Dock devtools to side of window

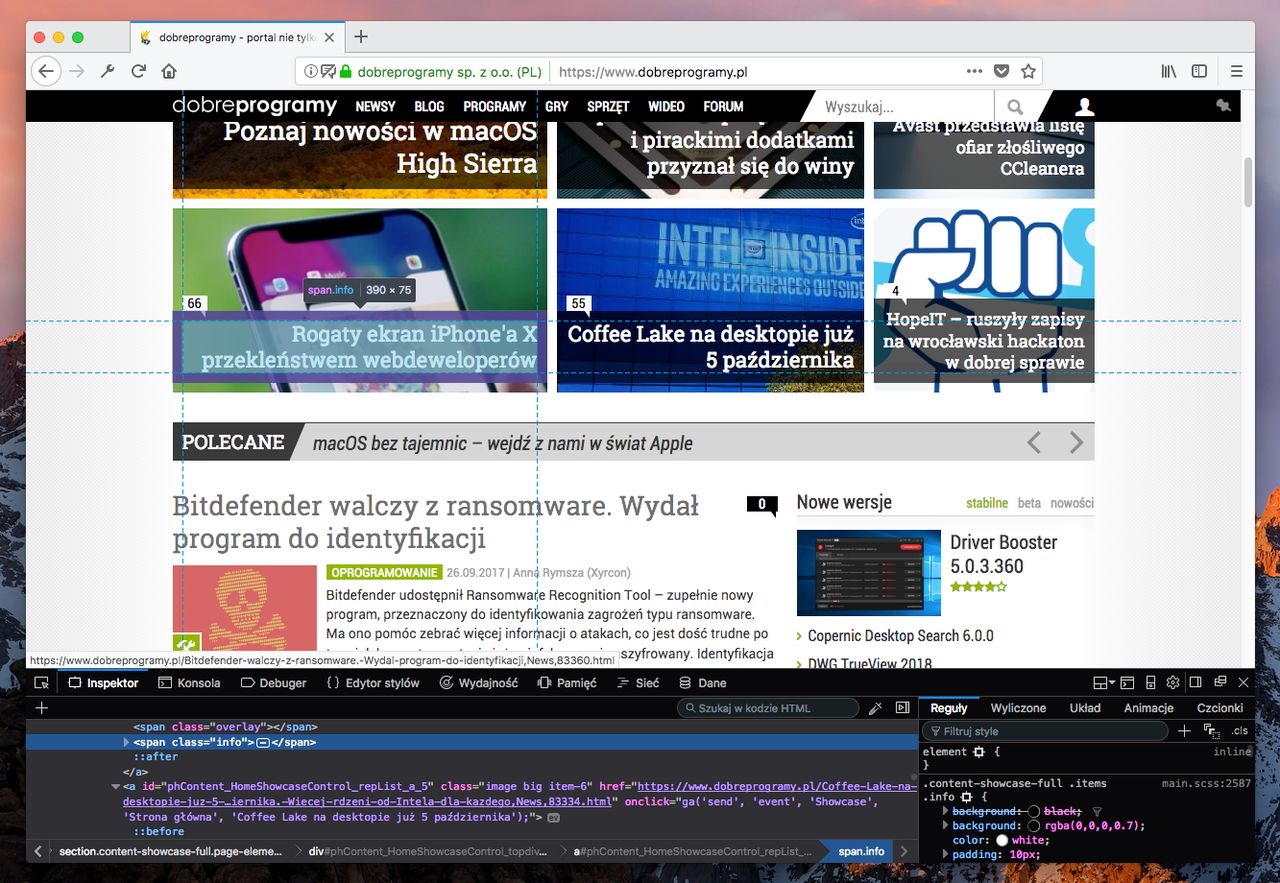(1196, 683)
